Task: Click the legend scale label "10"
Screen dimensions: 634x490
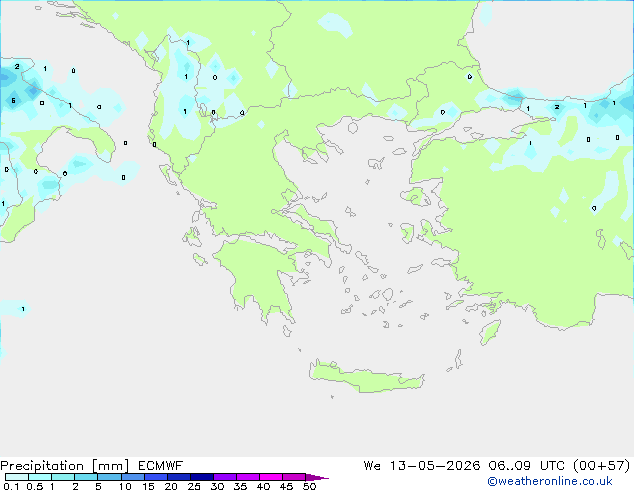Action: (125, 486)
